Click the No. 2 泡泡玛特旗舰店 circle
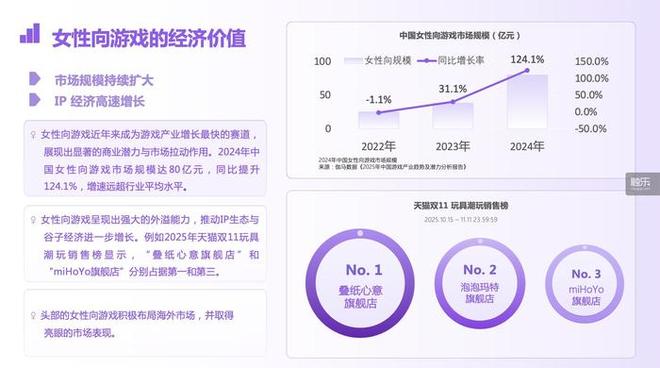660x368 pixels. pos(479,283)
